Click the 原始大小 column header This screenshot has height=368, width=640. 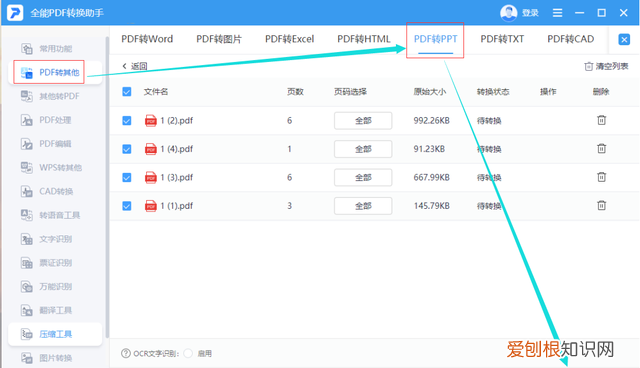[429, 91]
